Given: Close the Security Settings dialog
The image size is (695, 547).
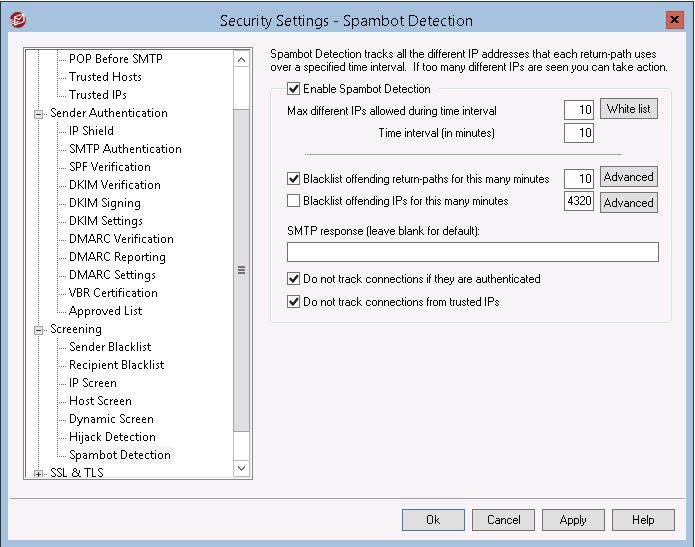Looking at the screenshot, I should (x=674, y=20).
